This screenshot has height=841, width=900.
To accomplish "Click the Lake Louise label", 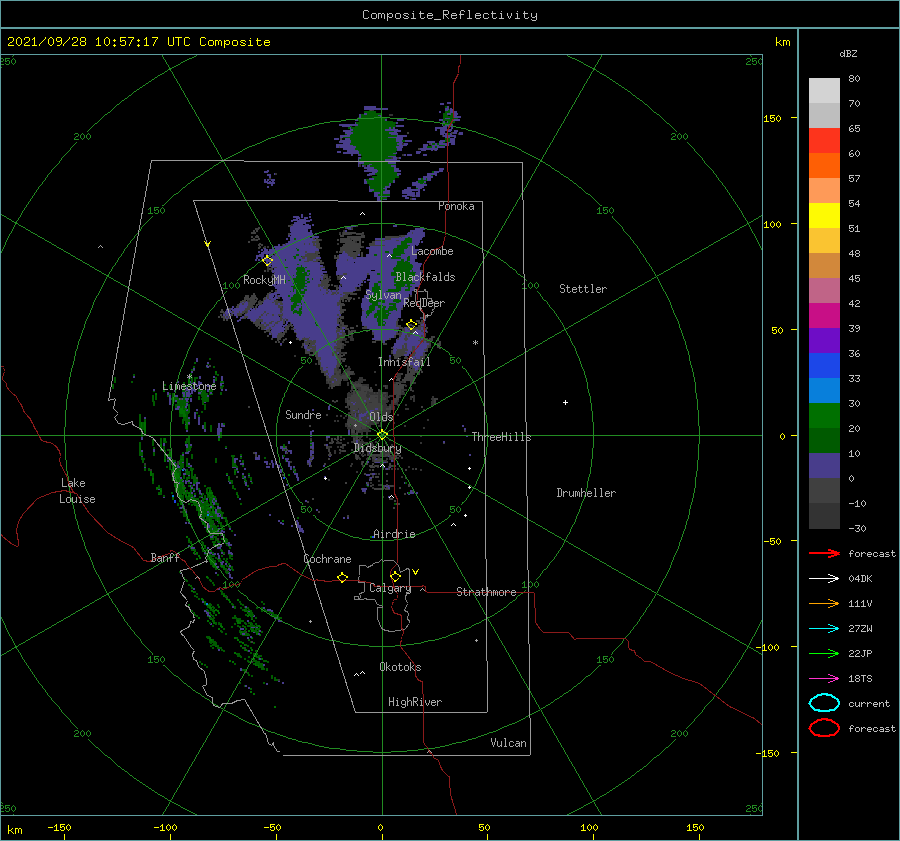I will pos(77,491).
